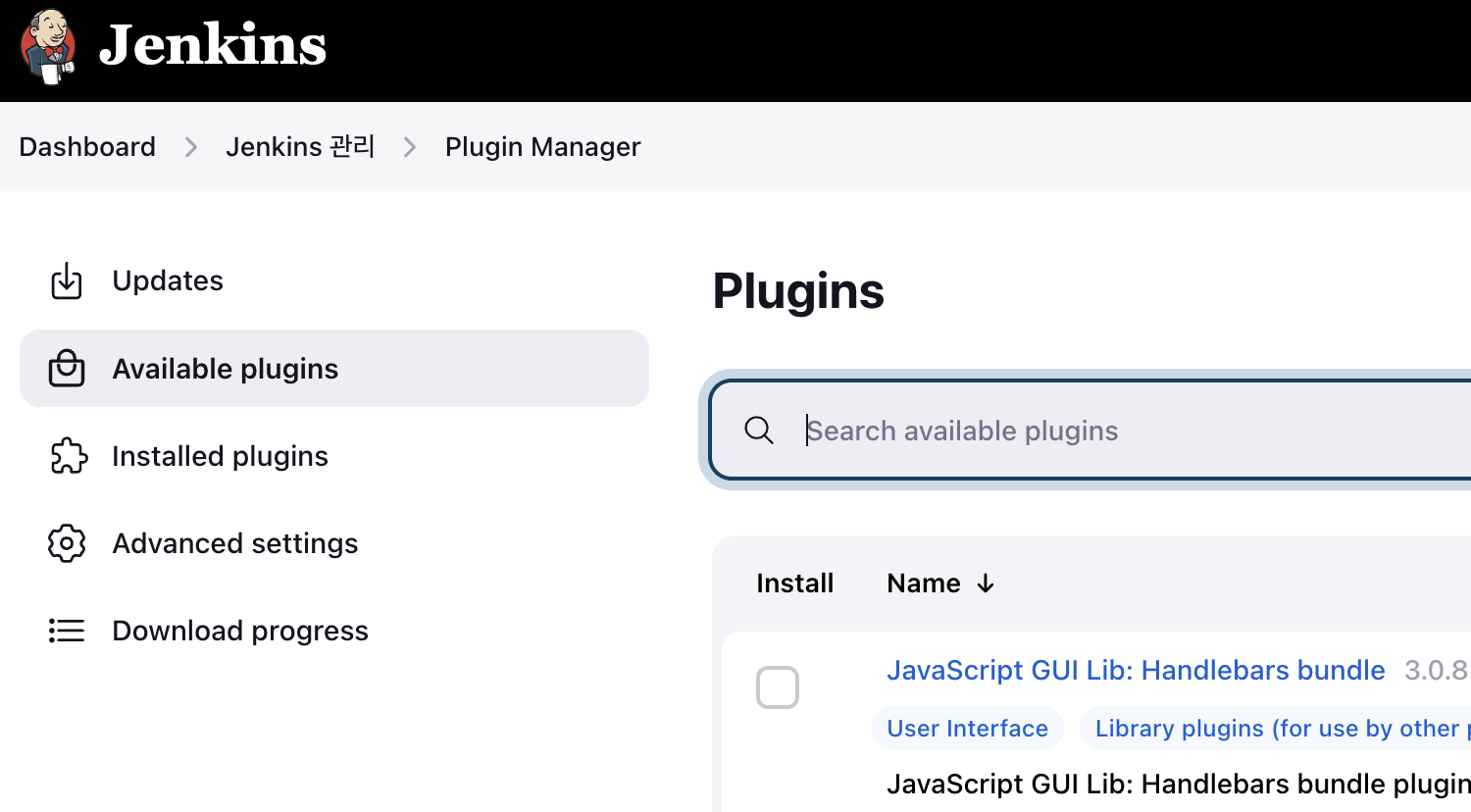1471x812 pixels.
Task: Click the Updates download icon
Action: 67,281
